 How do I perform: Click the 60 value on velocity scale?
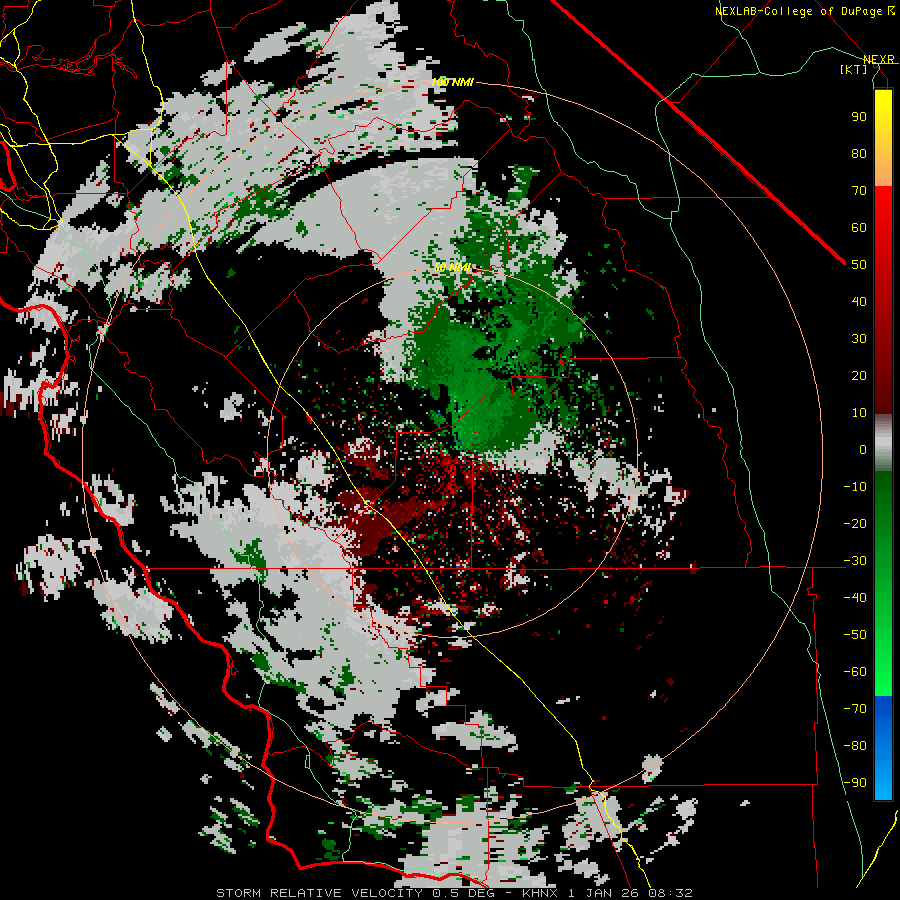point(859,227)
